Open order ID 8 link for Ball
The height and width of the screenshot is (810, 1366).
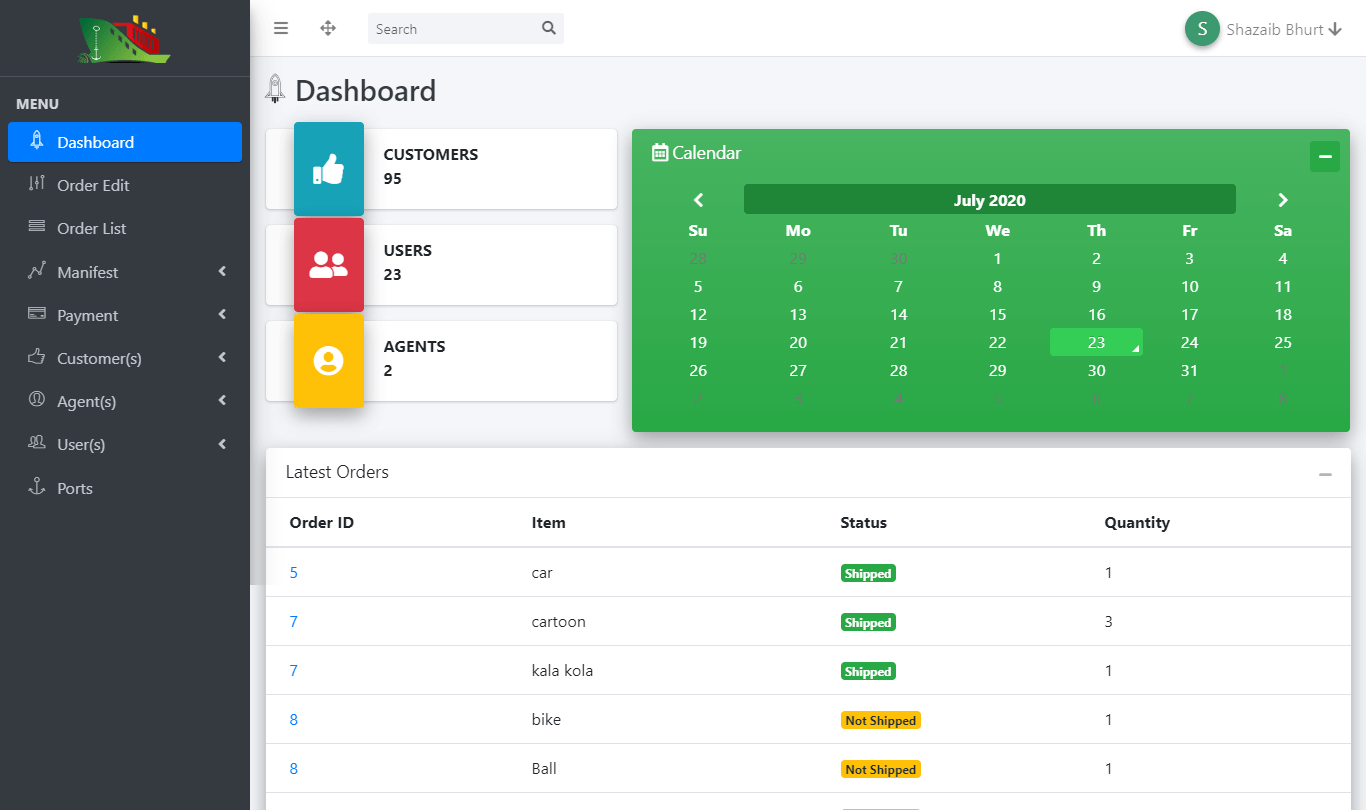click(294, 769)
